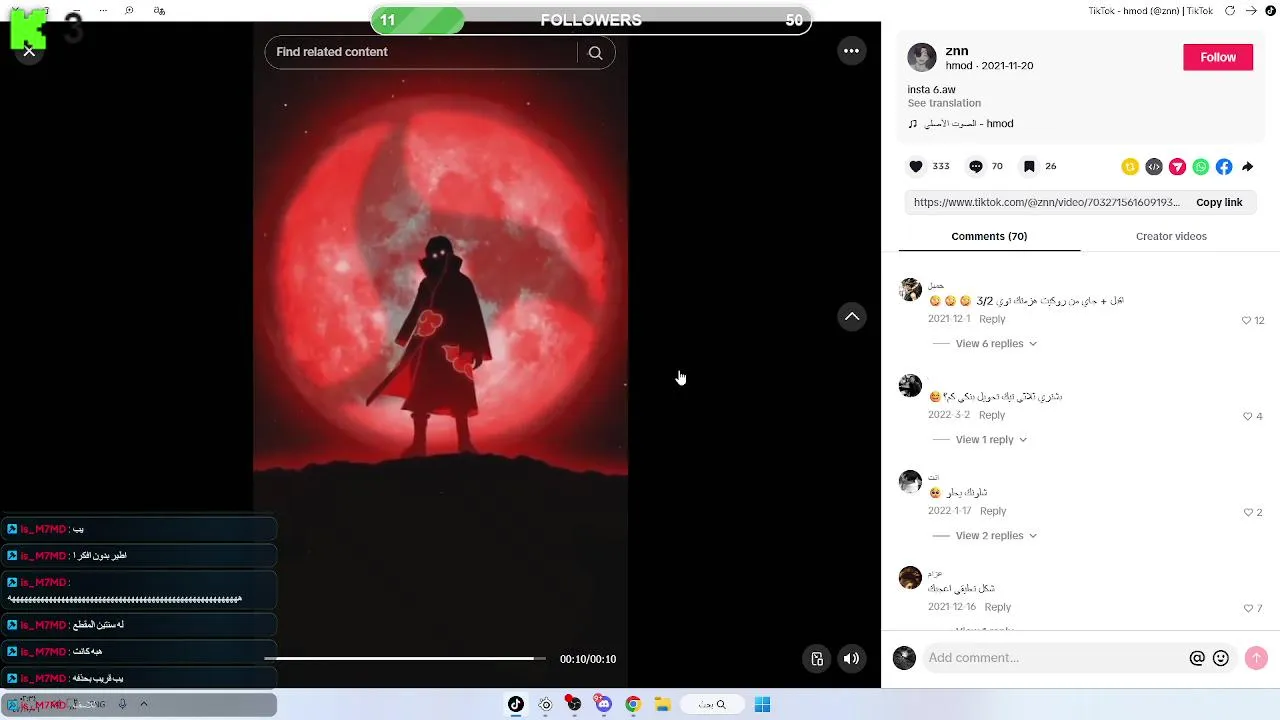
Task: Click the followers goal progress bar
Action: pyautogui.click(x=591, y=20)
